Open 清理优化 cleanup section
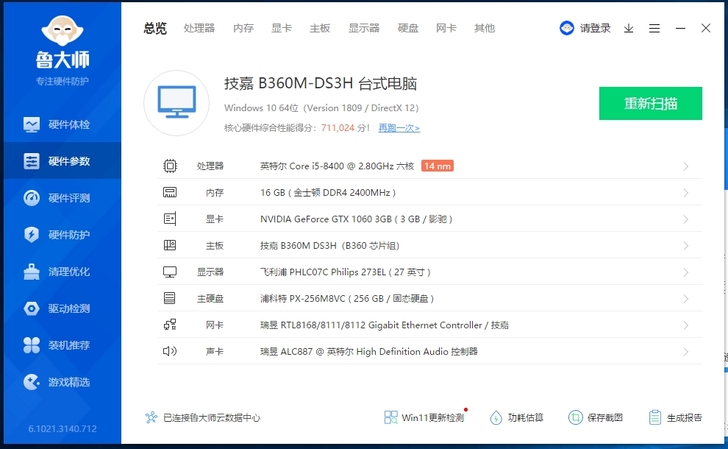 point(62,272)
